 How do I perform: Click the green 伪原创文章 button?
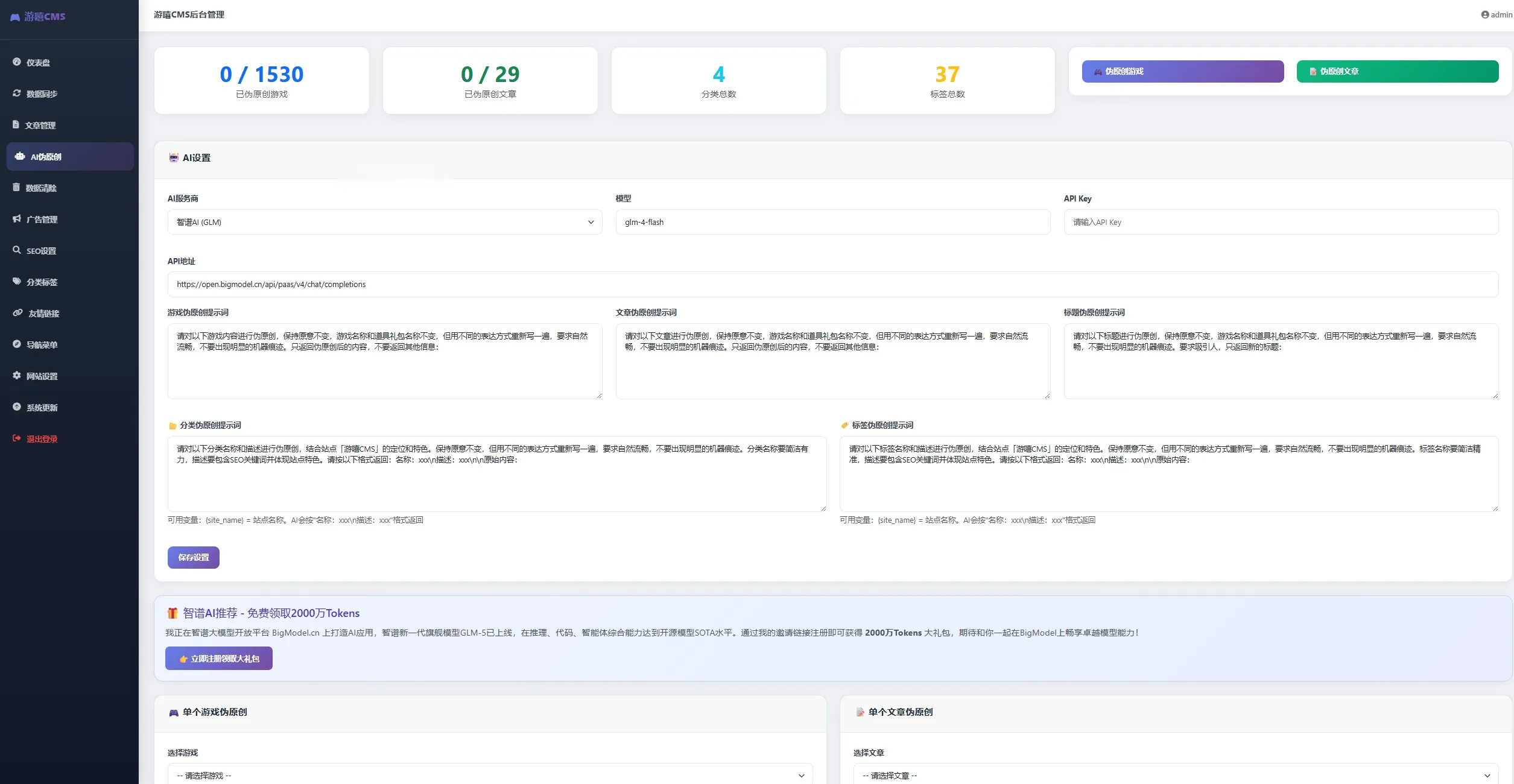(x=1397, y=71)
